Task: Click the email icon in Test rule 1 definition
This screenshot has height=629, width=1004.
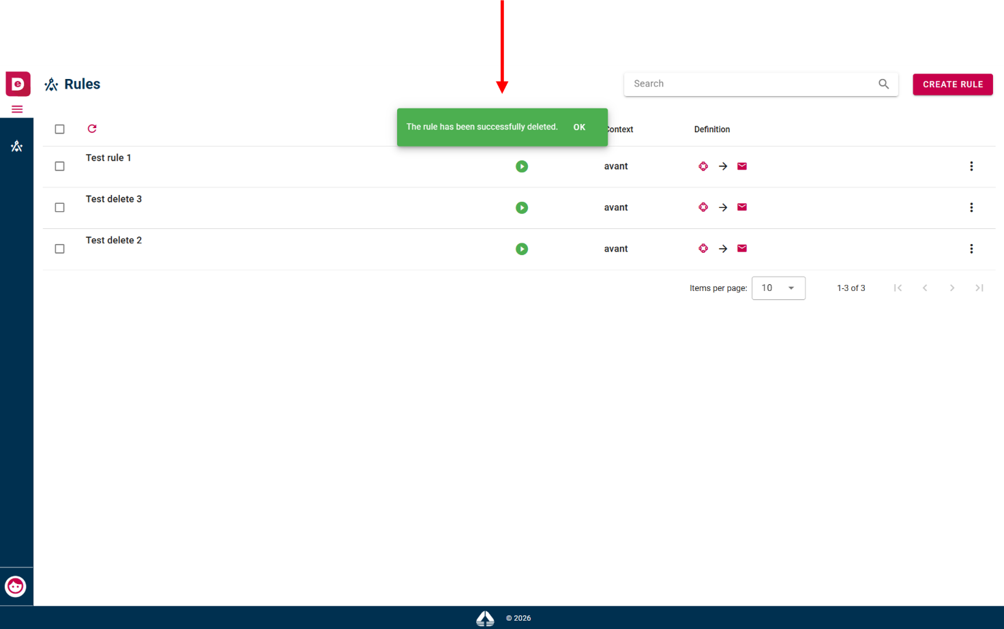Action: click(x=742, y=166)
